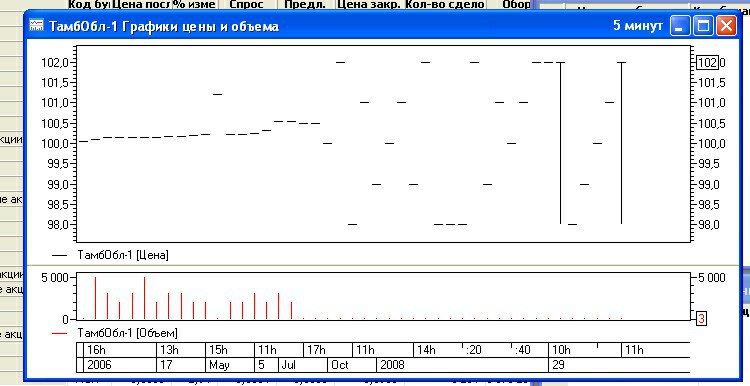Screen dimensions: 750x386
Task: Click the left axis '98,0' price label
Action: 59,224
